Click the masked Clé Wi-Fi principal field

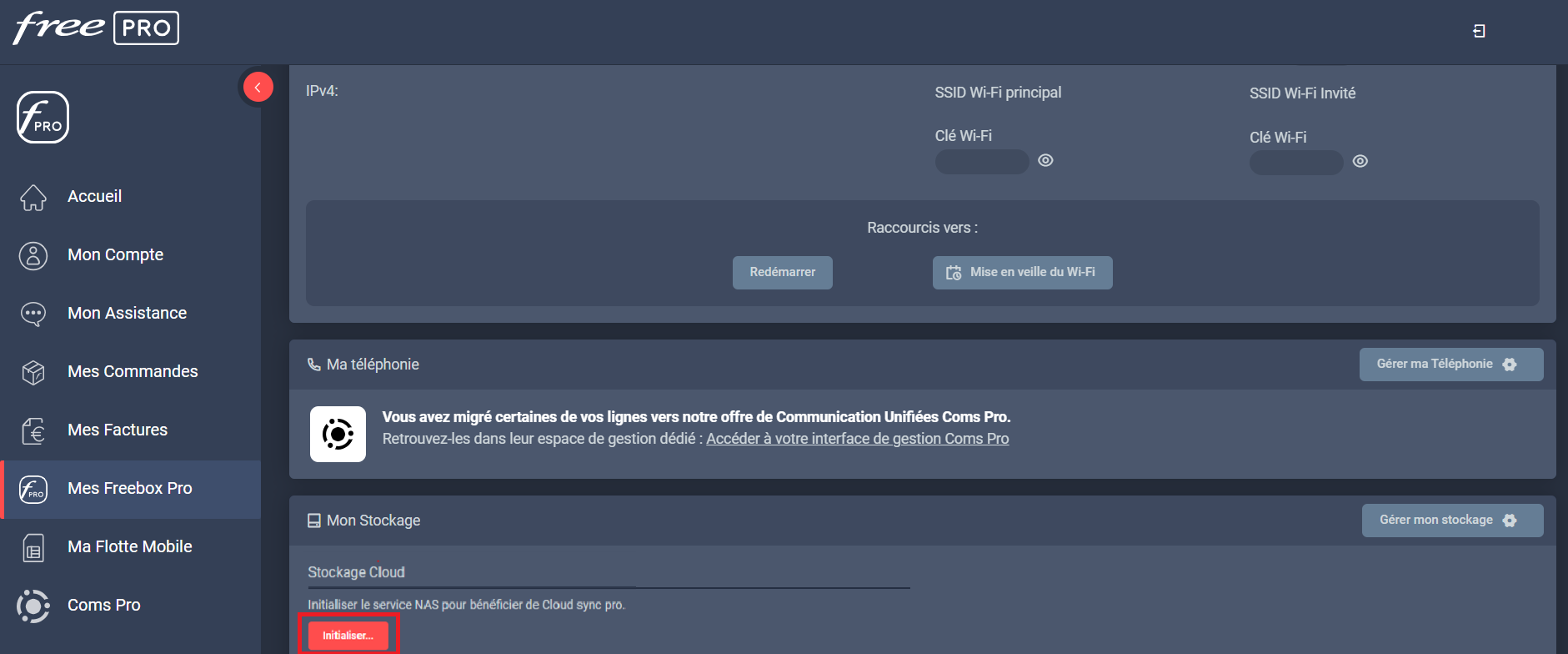click(981, 161)
